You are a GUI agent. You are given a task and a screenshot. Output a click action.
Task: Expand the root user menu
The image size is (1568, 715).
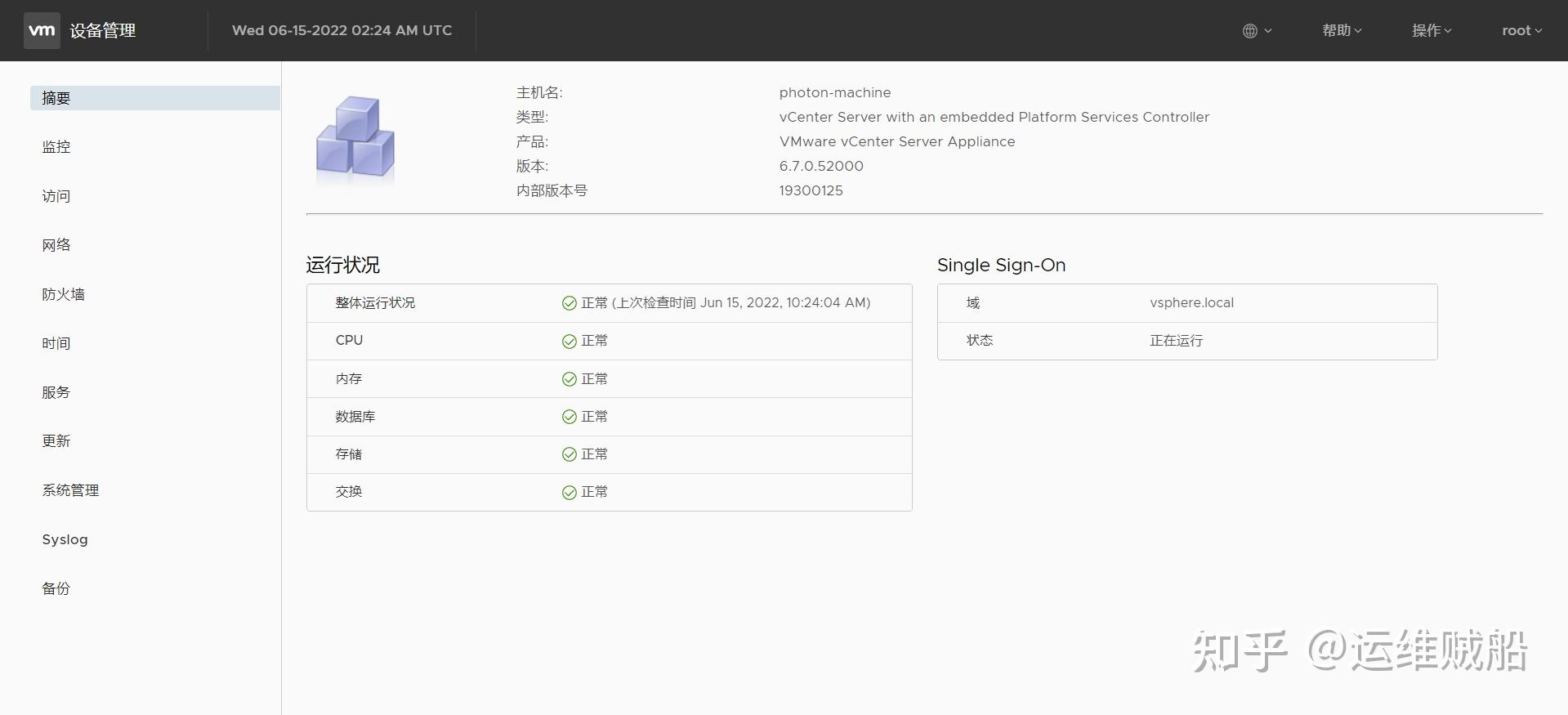click(1521, 31)
